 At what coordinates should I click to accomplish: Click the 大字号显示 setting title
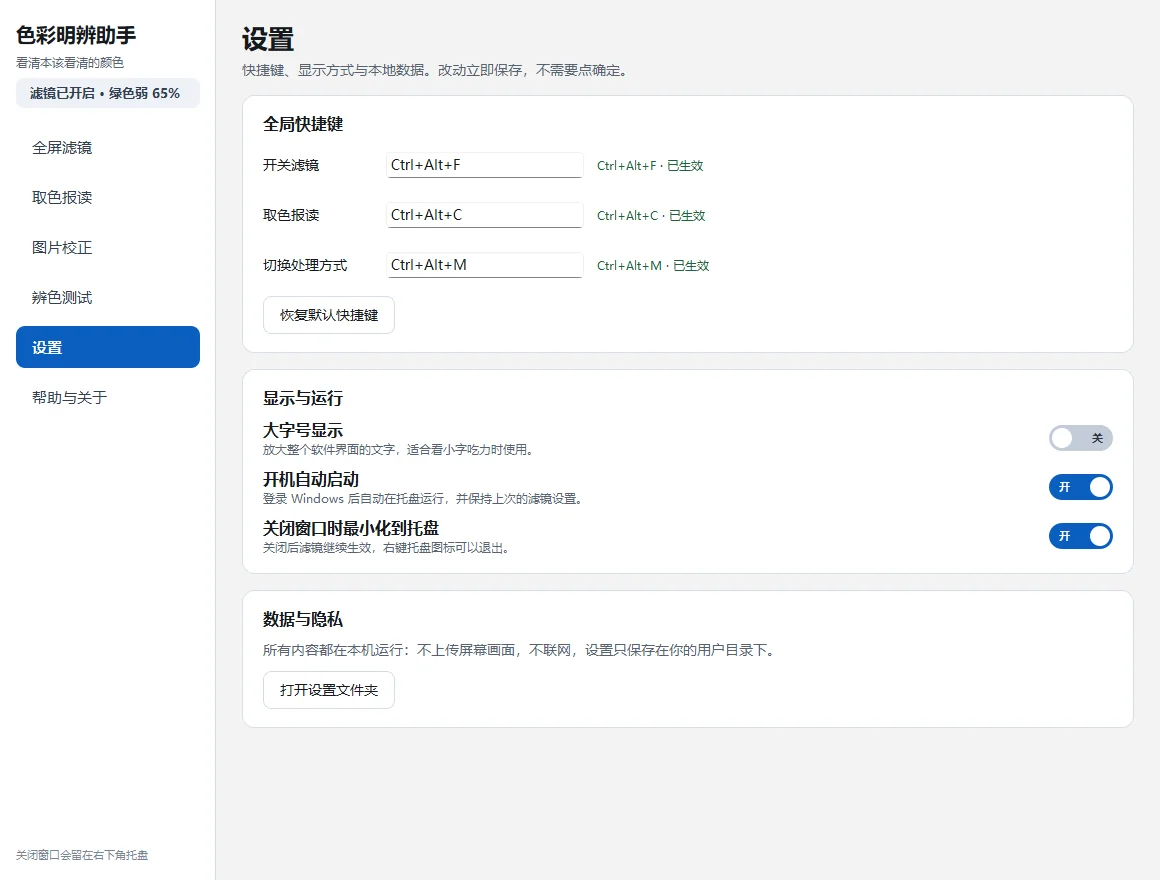coord(303,430)
